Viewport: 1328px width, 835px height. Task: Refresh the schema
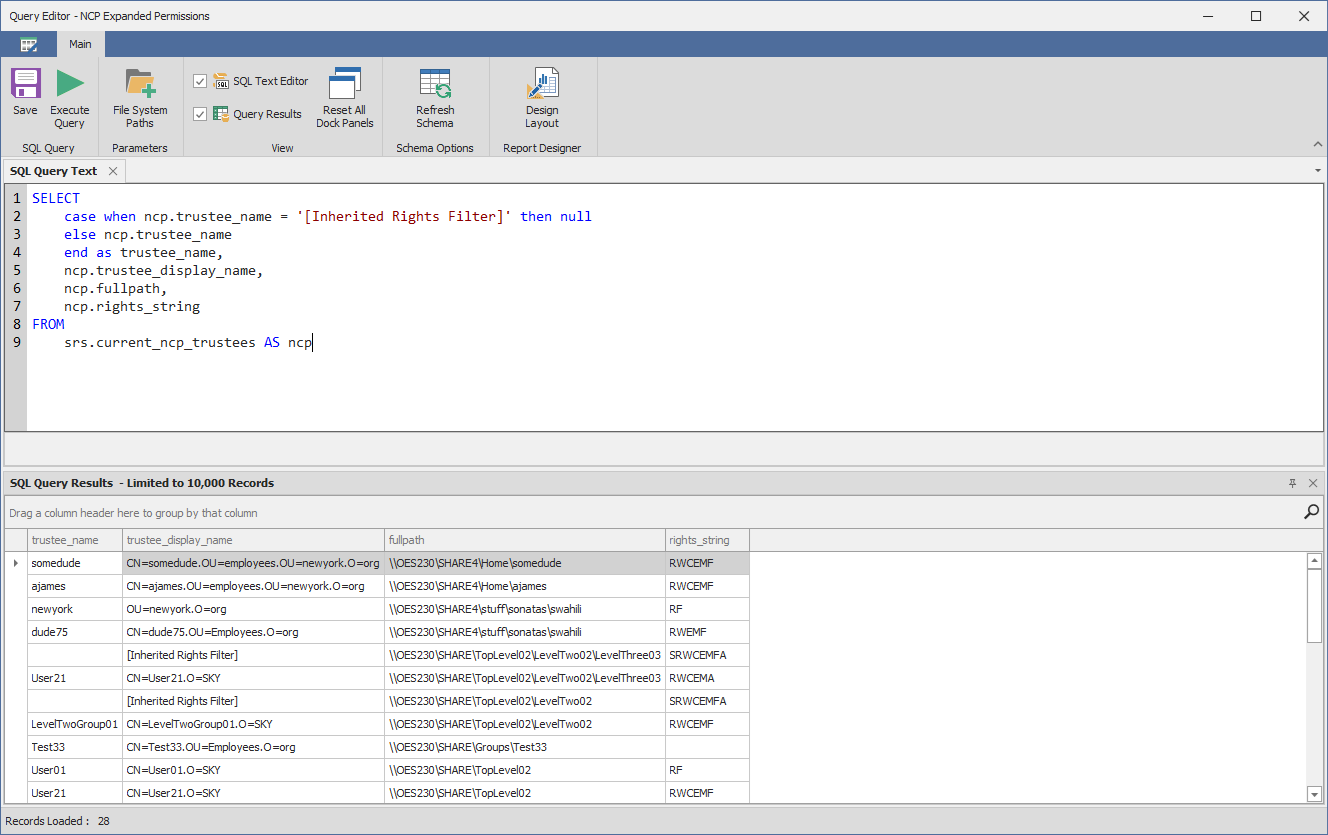434,97
